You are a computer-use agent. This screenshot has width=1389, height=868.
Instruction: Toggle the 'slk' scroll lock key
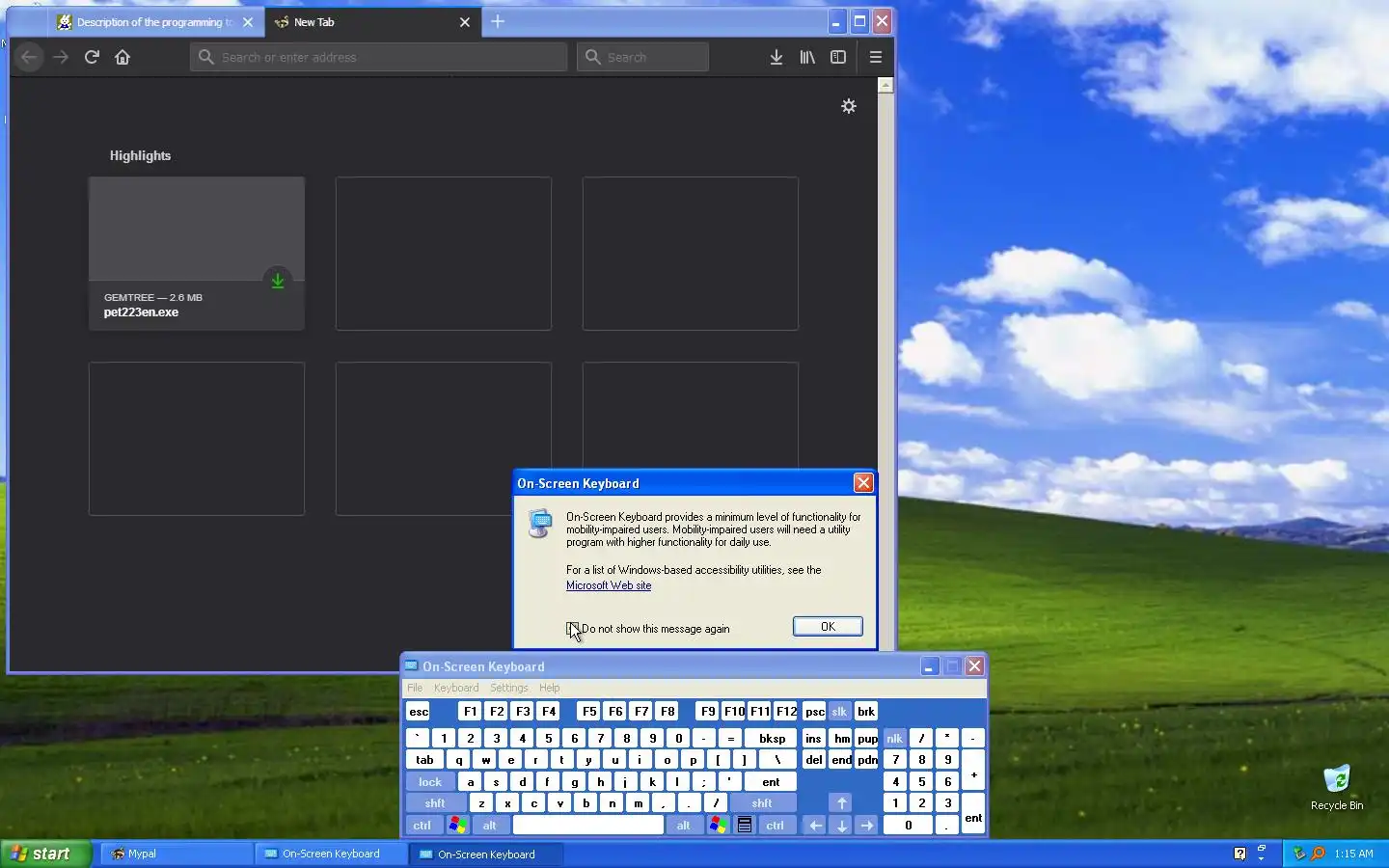tap(839, 712)
